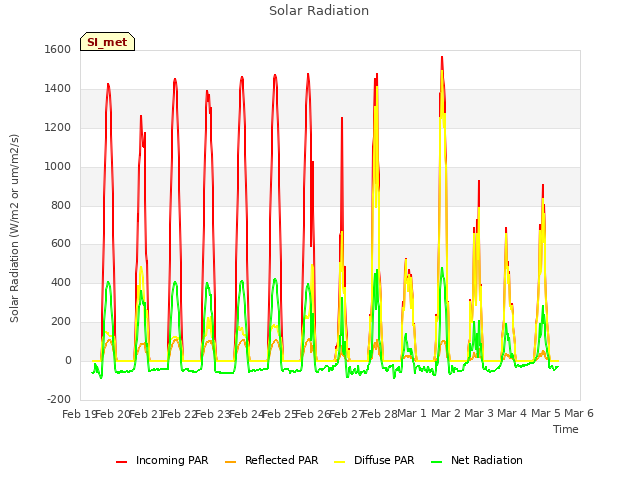This screenshot has width=640, height=480.
Task: Click the 1400 y-axis tick label
Action: (x=58, y=89)
